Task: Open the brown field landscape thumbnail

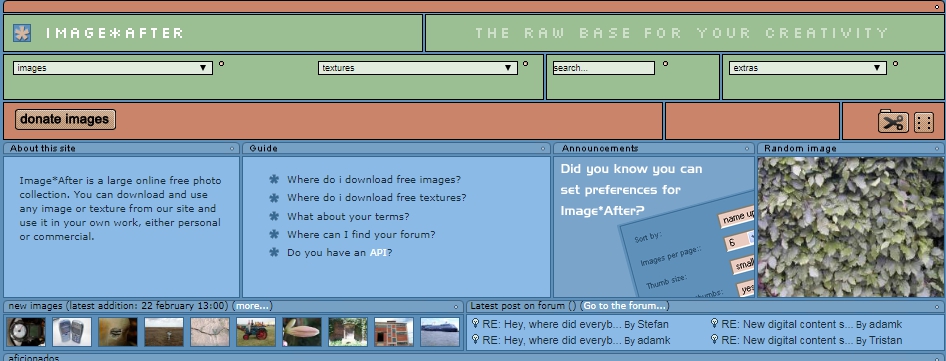Action: (164, 332)
